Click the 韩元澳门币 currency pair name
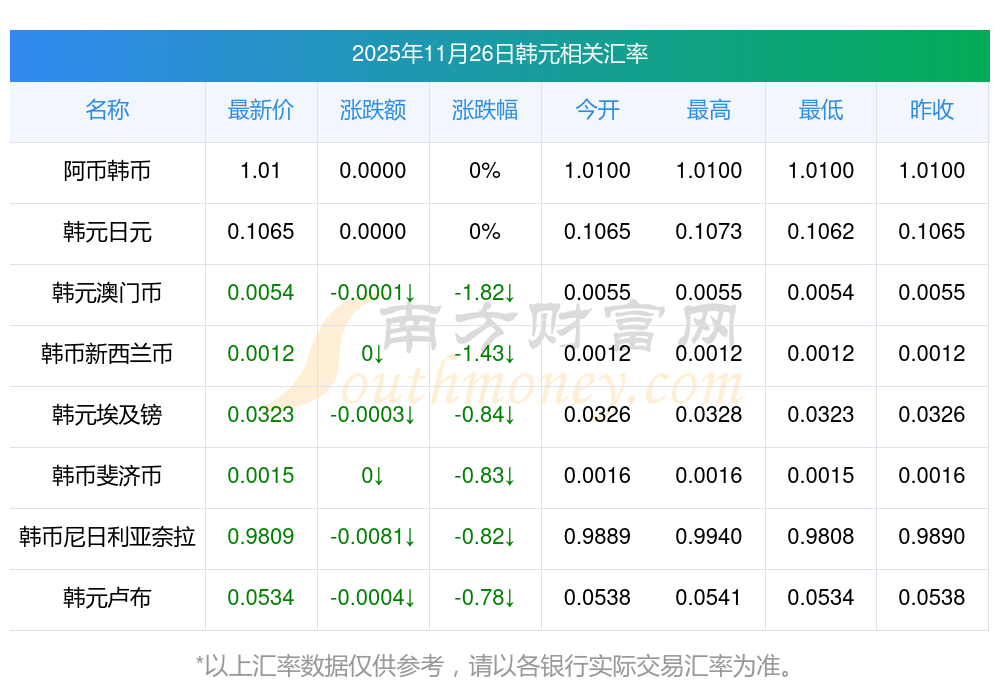Image resolution: width=1000 pixels, height=697 pixels. coord(107,293)
